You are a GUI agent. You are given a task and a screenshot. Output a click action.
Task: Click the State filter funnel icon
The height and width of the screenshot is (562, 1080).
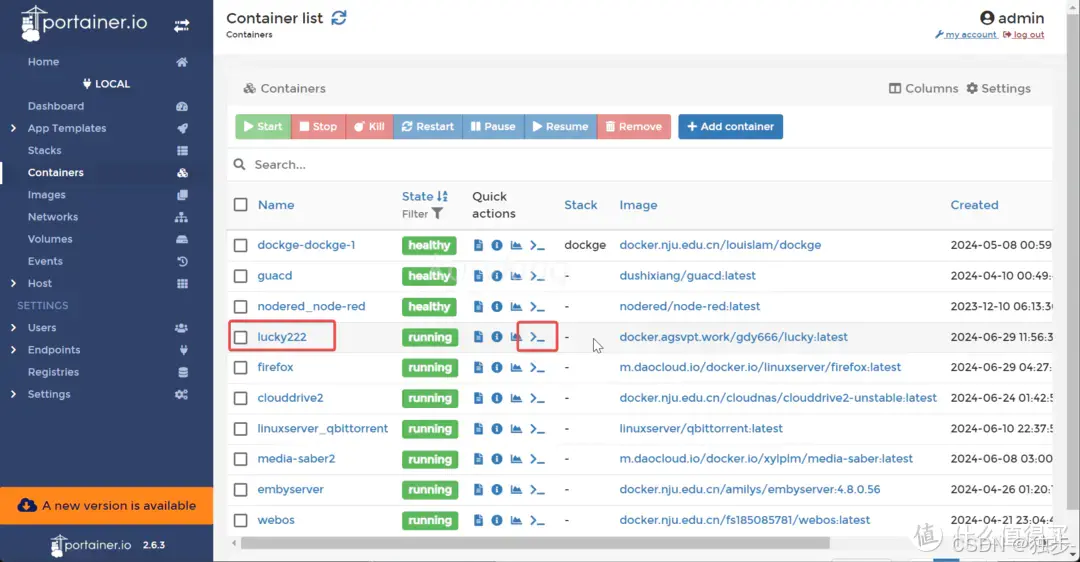[437, 214]
